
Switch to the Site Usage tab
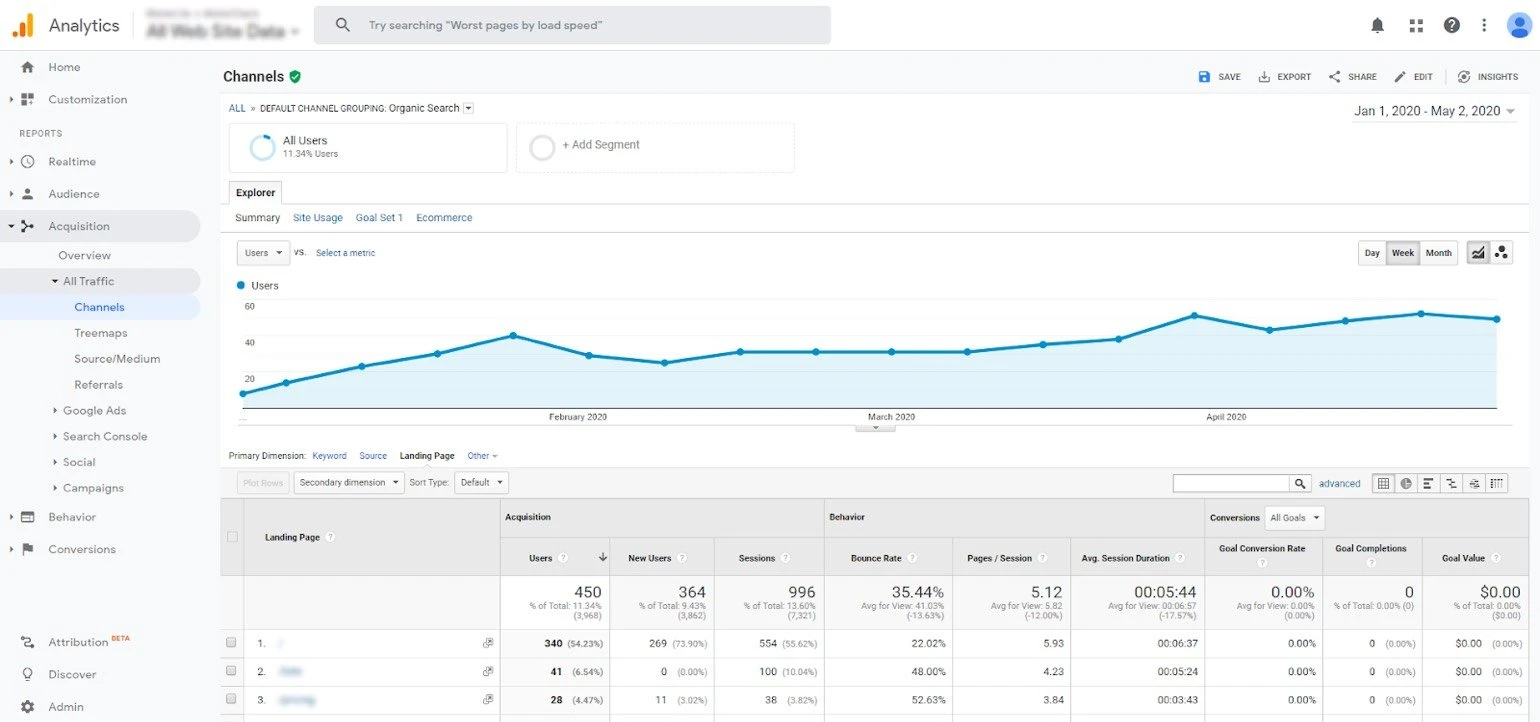(x=317, y=218)
